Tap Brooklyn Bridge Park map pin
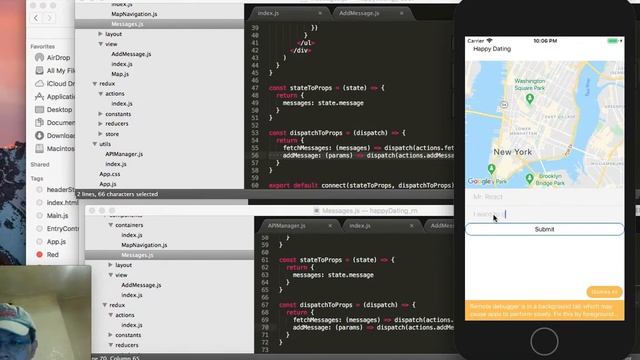 point(529,179)
